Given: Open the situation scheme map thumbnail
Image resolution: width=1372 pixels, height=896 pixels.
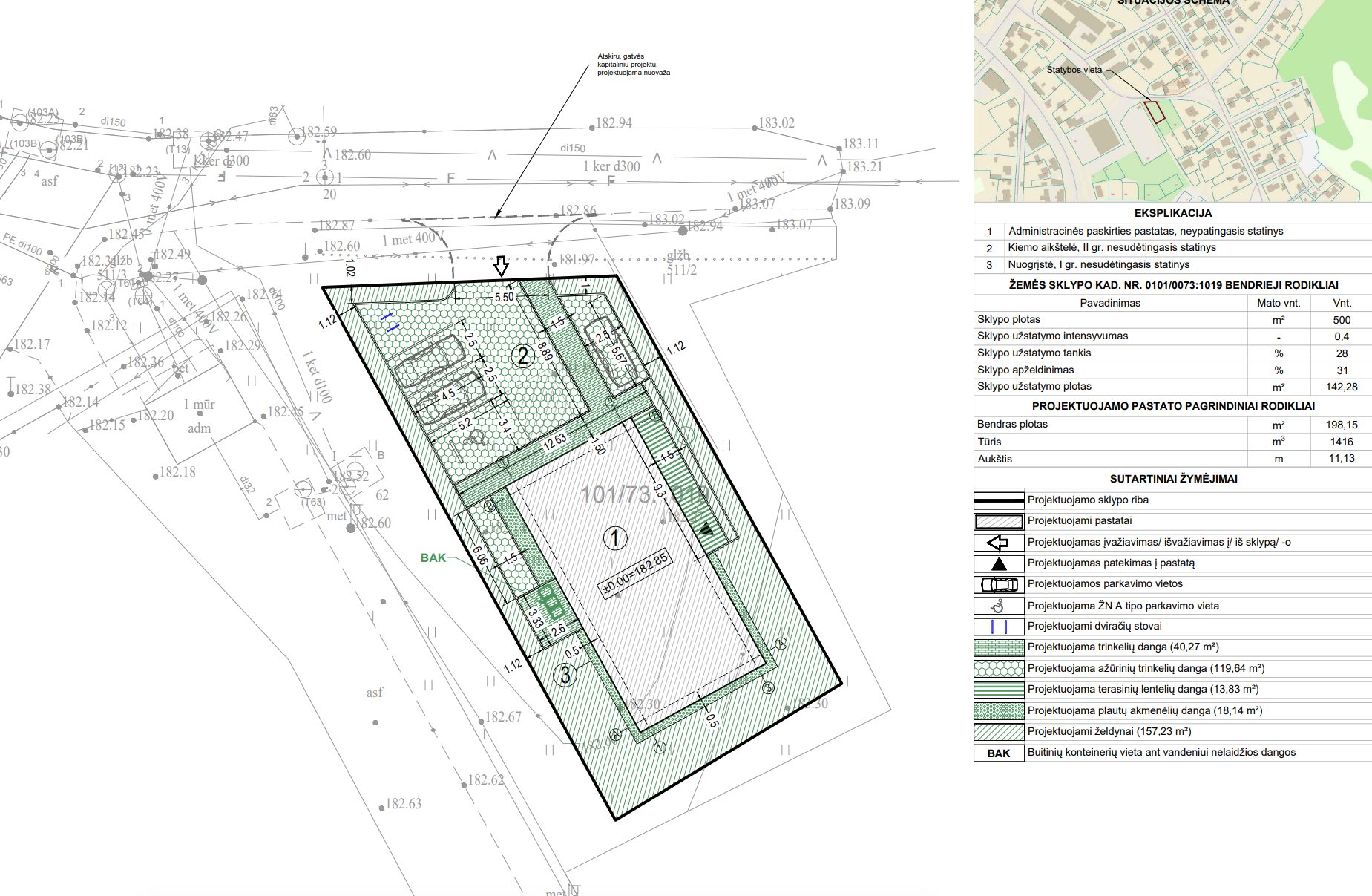Looking at the screenshot, I should click(x=1172, y=100).
